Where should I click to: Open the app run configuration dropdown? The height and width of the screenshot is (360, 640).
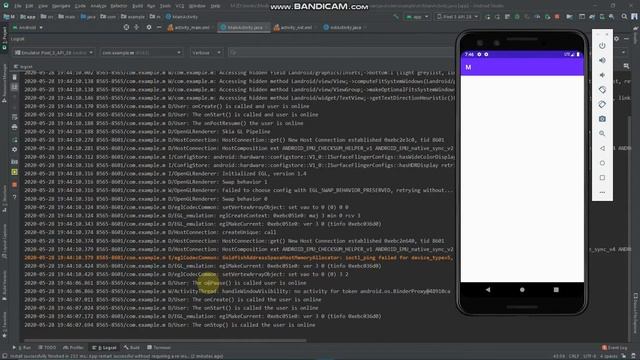click(x=416, y=17)
